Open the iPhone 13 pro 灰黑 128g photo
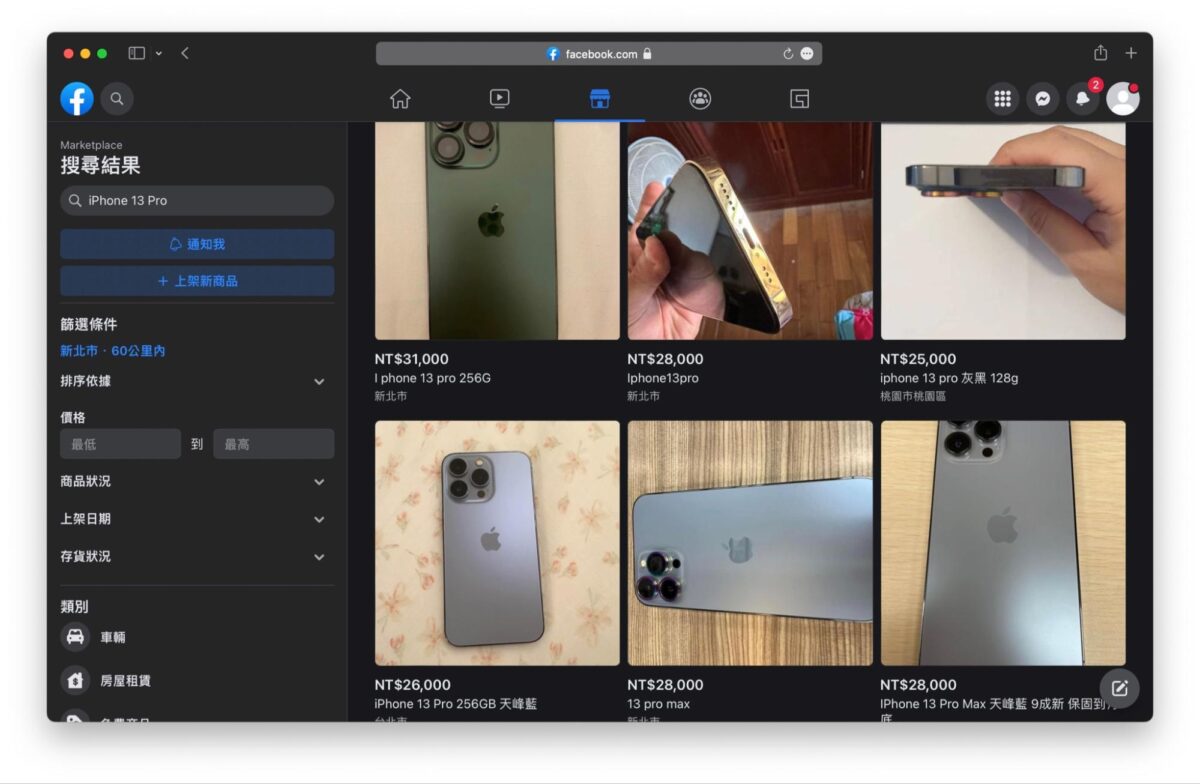Screen dimensions: 1200x784 click(1003, 231)
